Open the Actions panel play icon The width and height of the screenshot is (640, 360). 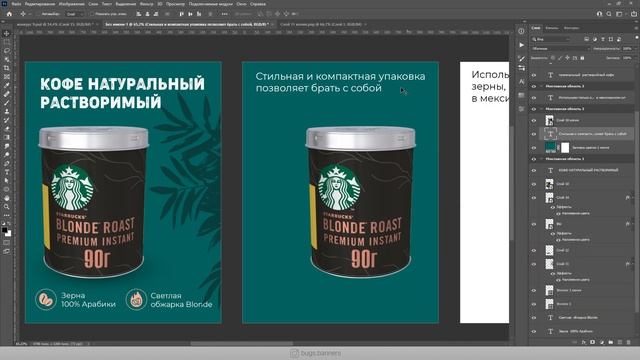coord(522,45)
